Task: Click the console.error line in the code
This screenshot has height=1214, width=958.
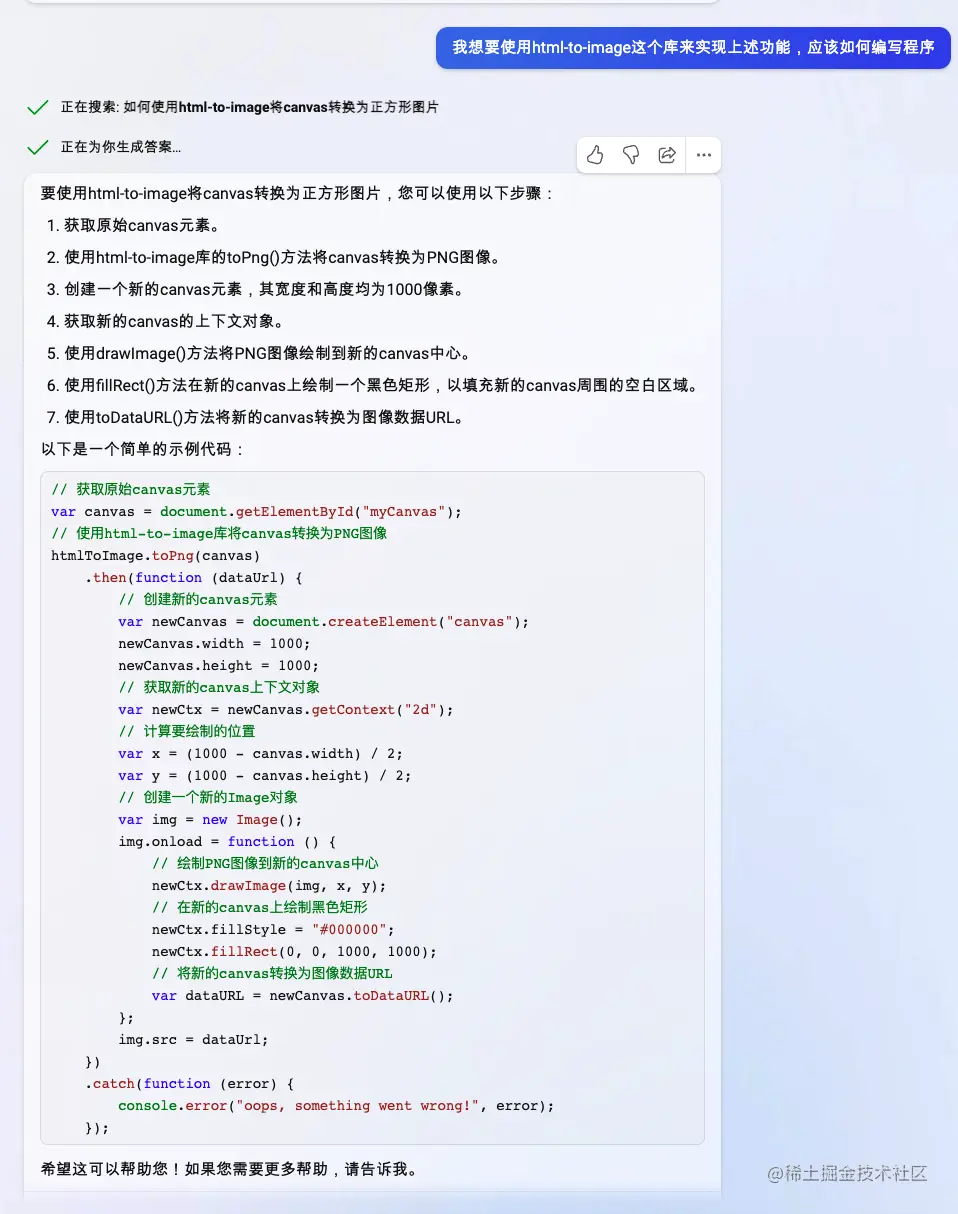Action: (x=336, y=1105)
